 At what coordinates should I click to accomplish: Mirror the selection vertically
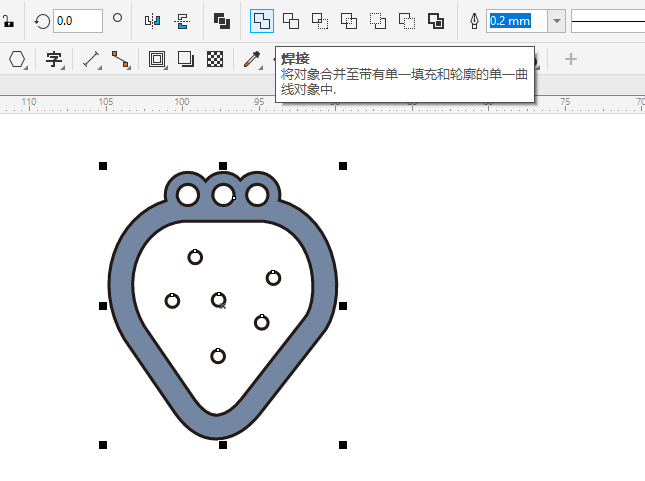pyautogui.click(x=182, y=21)
